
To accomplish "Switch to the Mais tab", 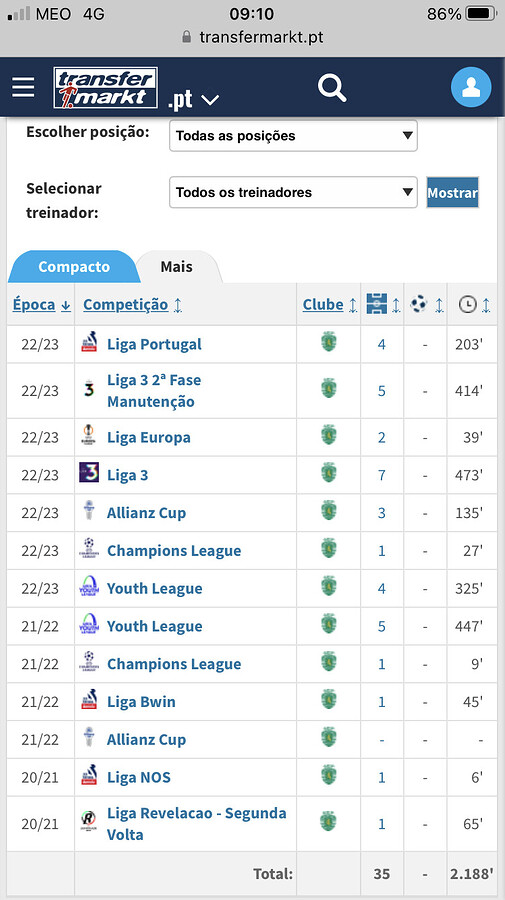I will [x=177, y=267].
